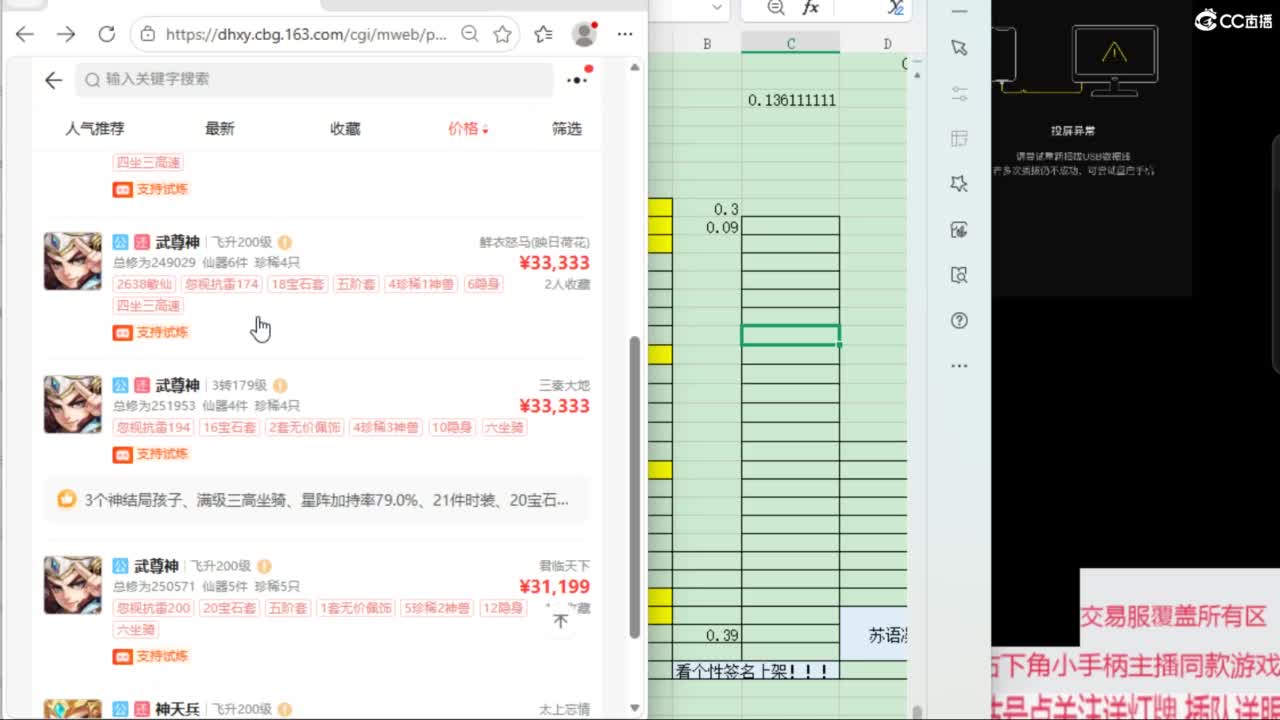
Task: Click 武尊神 title of the 3转179级 listing
Action: (177, 385)
